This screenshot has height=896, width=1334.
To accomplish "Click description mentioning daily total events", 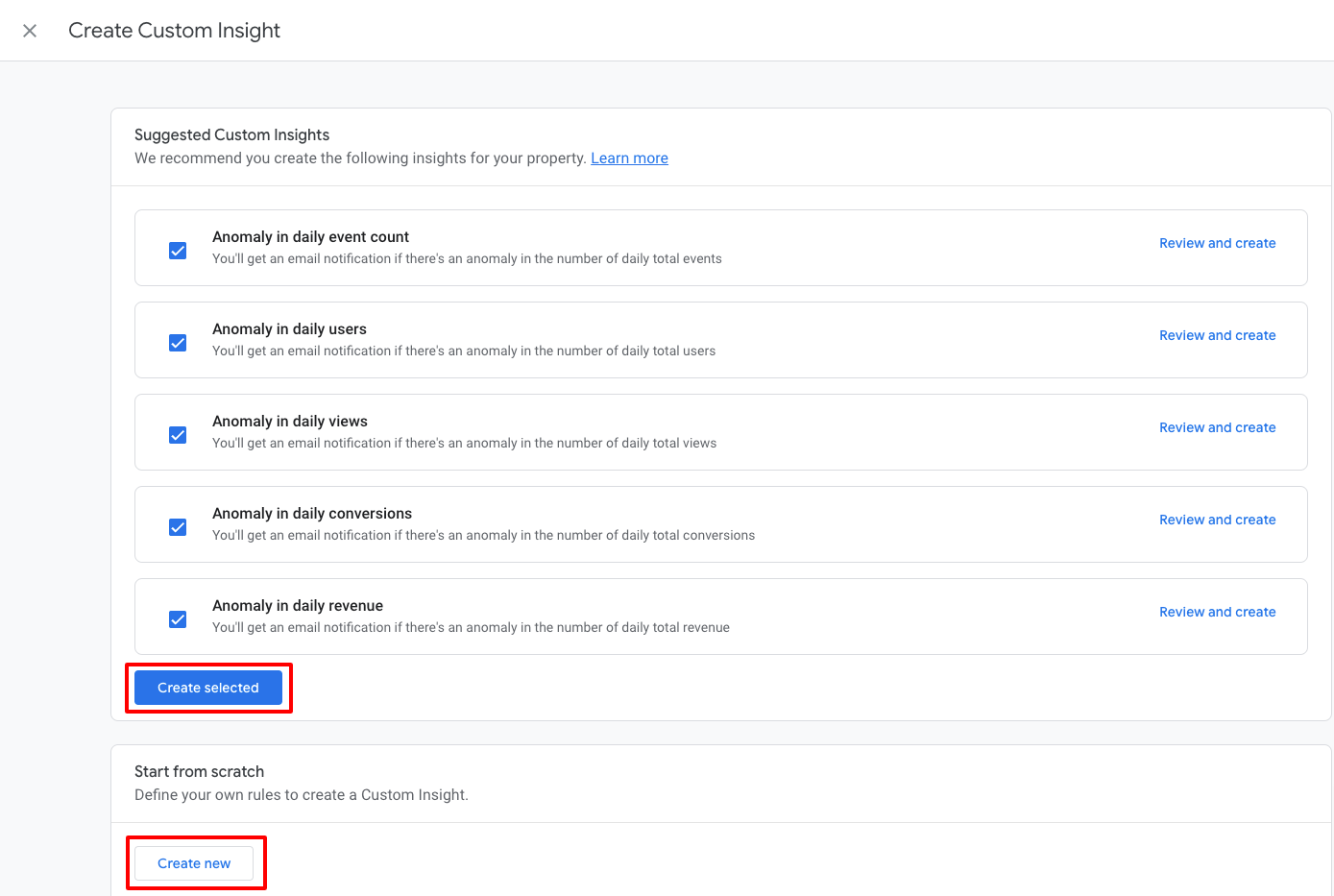I will (467, 258).
